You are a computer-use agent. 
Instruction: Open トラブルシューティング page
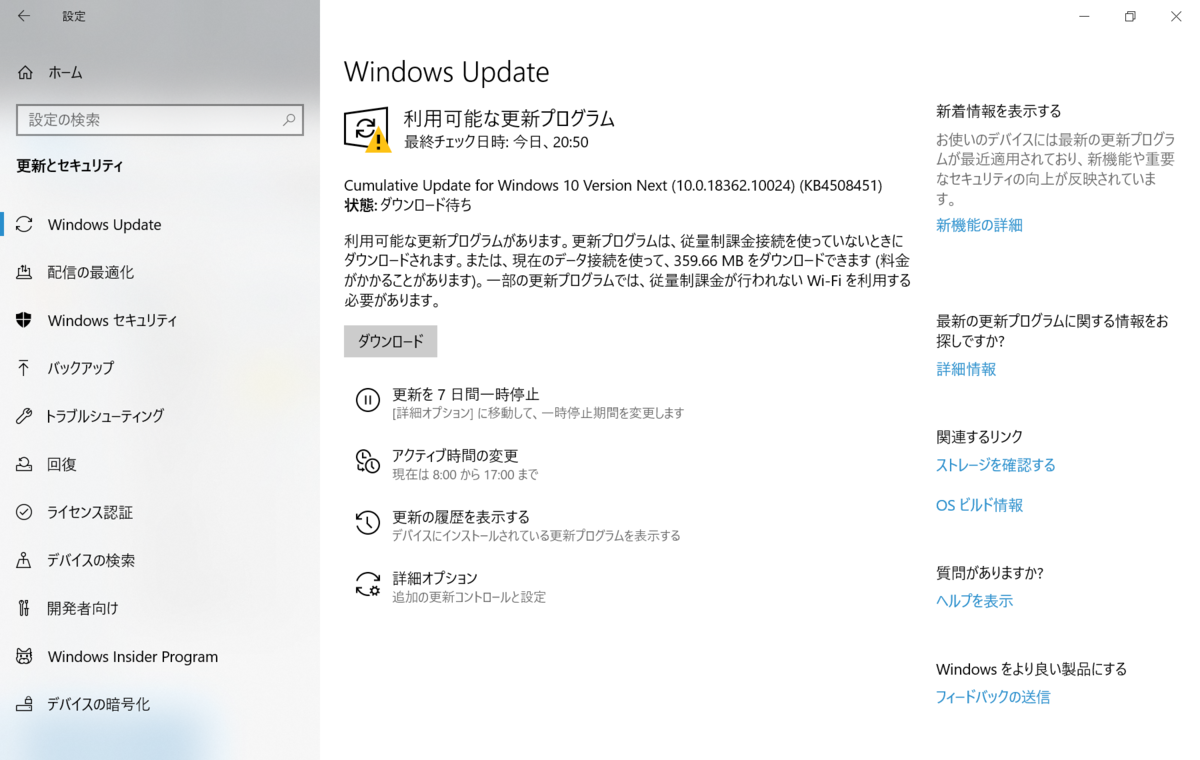(x=105, y=416)
